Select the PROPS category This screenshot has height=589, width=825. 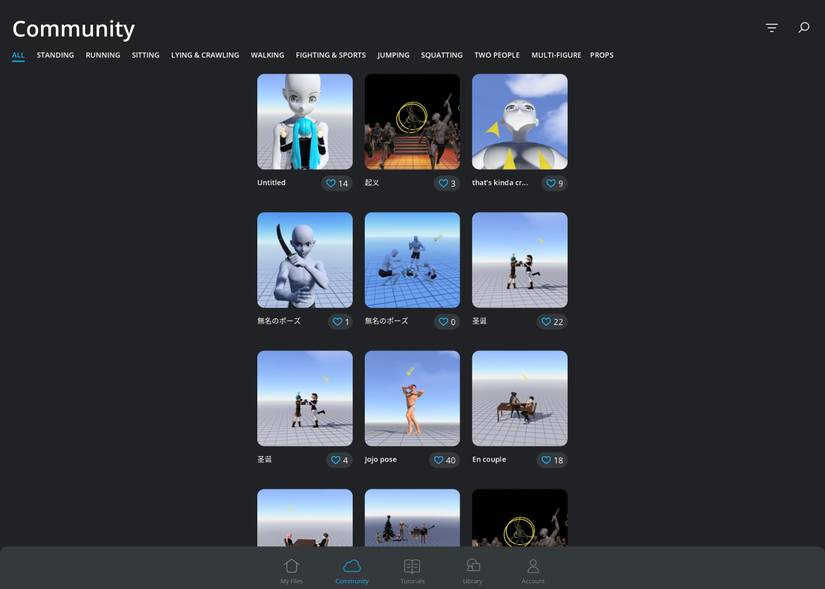(605, 55)
